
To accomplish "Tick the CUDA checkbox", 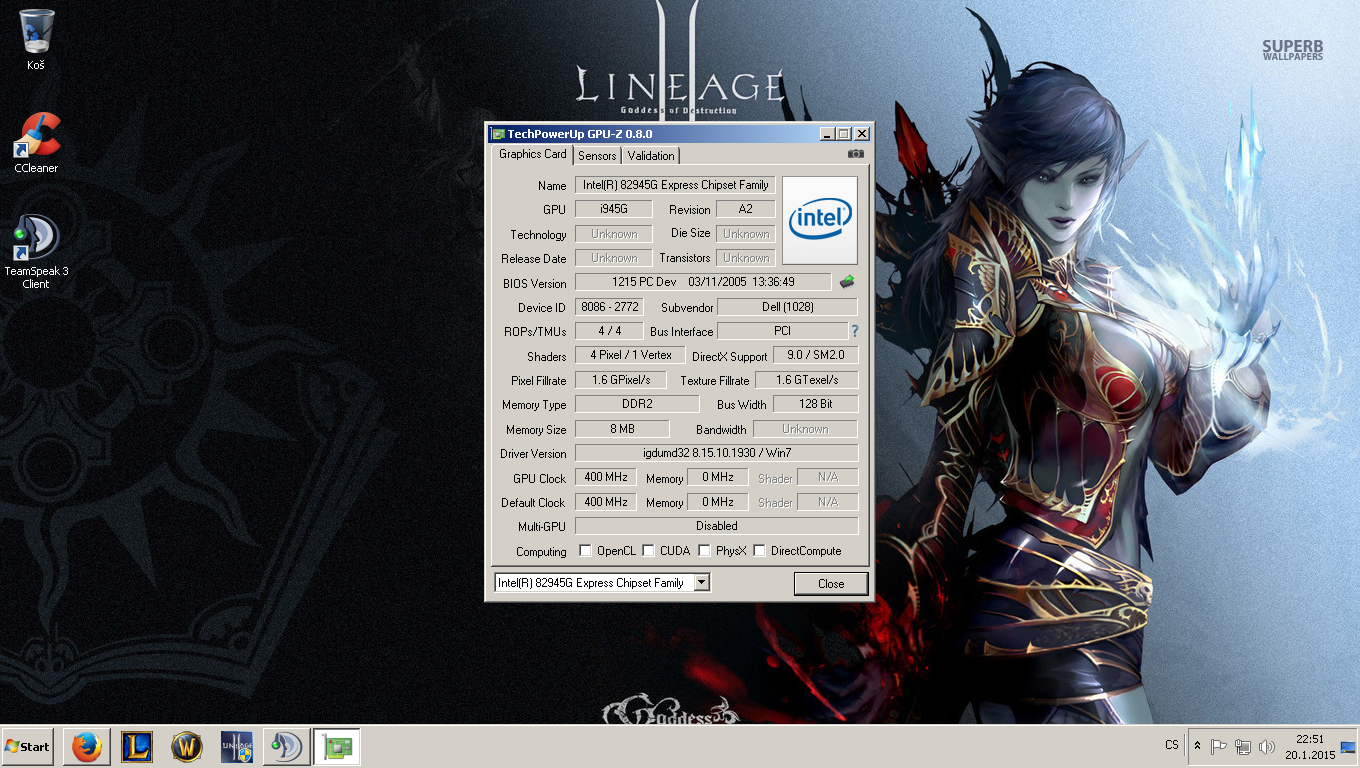I will click(x=649, y=551).
